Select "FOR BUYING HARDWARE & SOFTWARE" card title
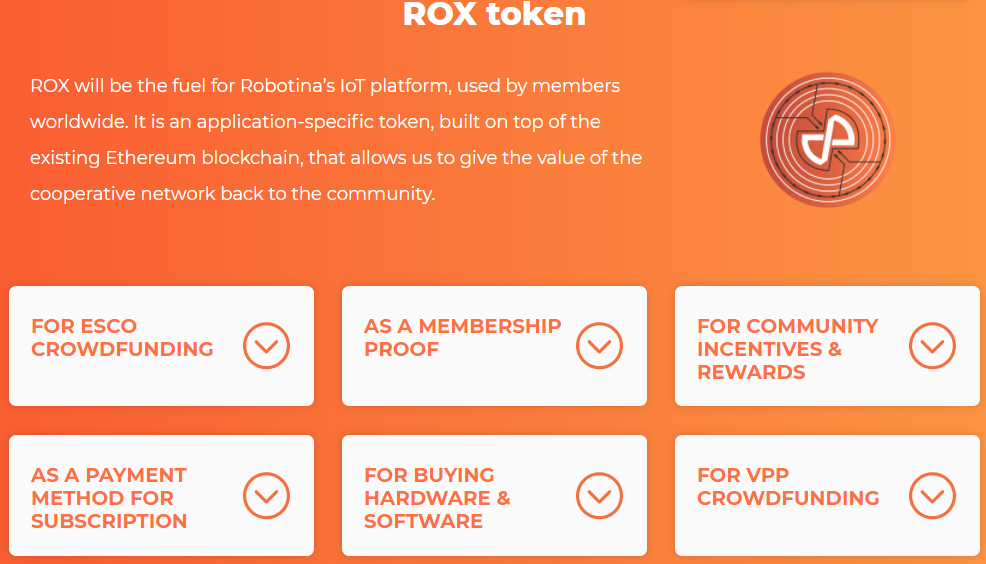Image resolution: width=986 pixels, height=564 pixels. pyautogui.click(x=437, y=498)
